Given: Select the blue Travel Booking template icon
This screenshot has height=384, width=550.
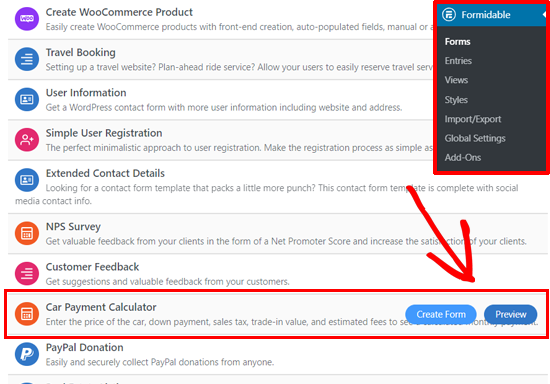Looking at the screenshot, I should tap(27, 59).
